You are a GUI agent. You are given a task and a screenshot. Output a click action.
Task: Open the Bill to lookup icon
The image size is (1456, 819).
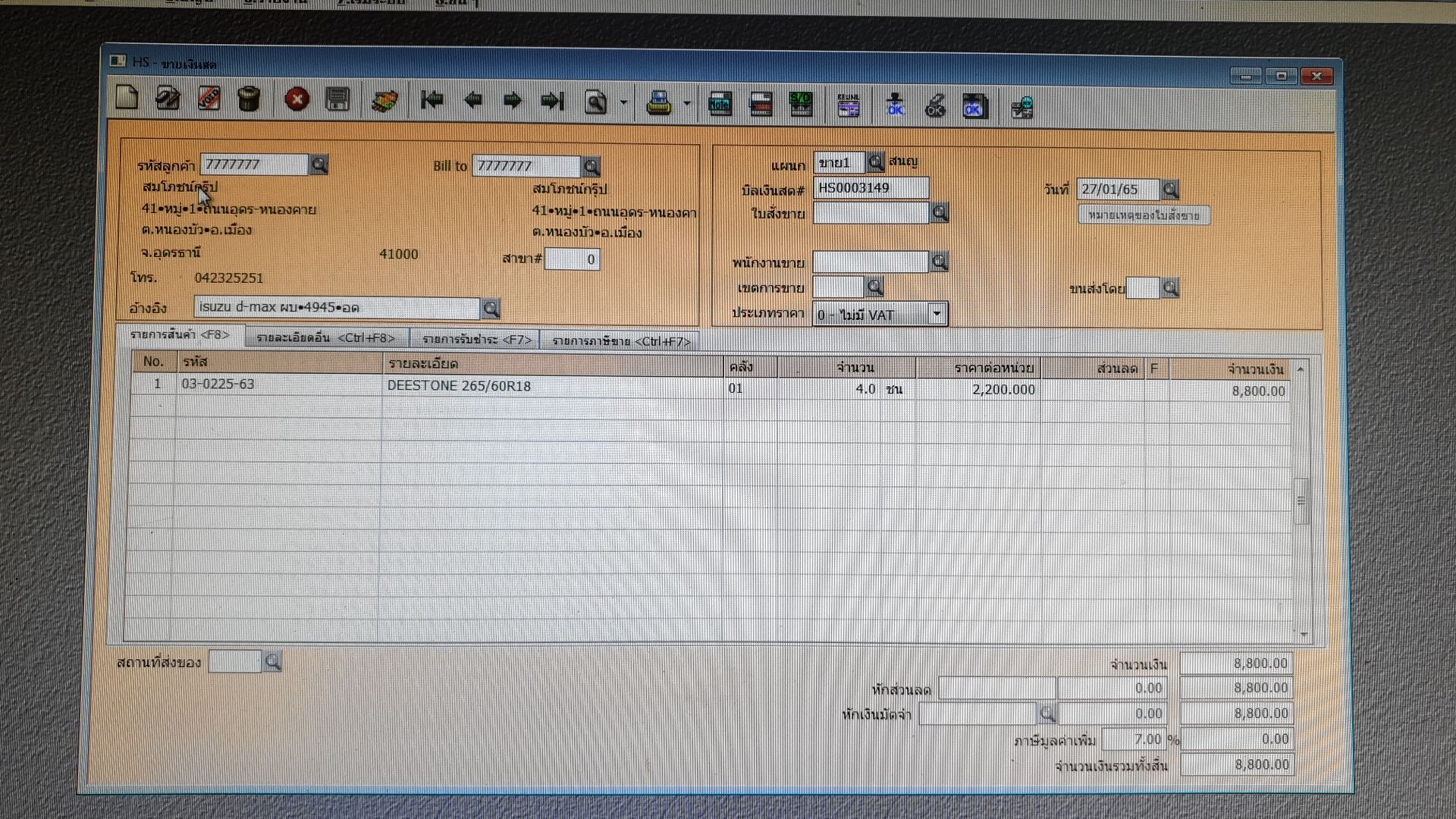[591, 167]
